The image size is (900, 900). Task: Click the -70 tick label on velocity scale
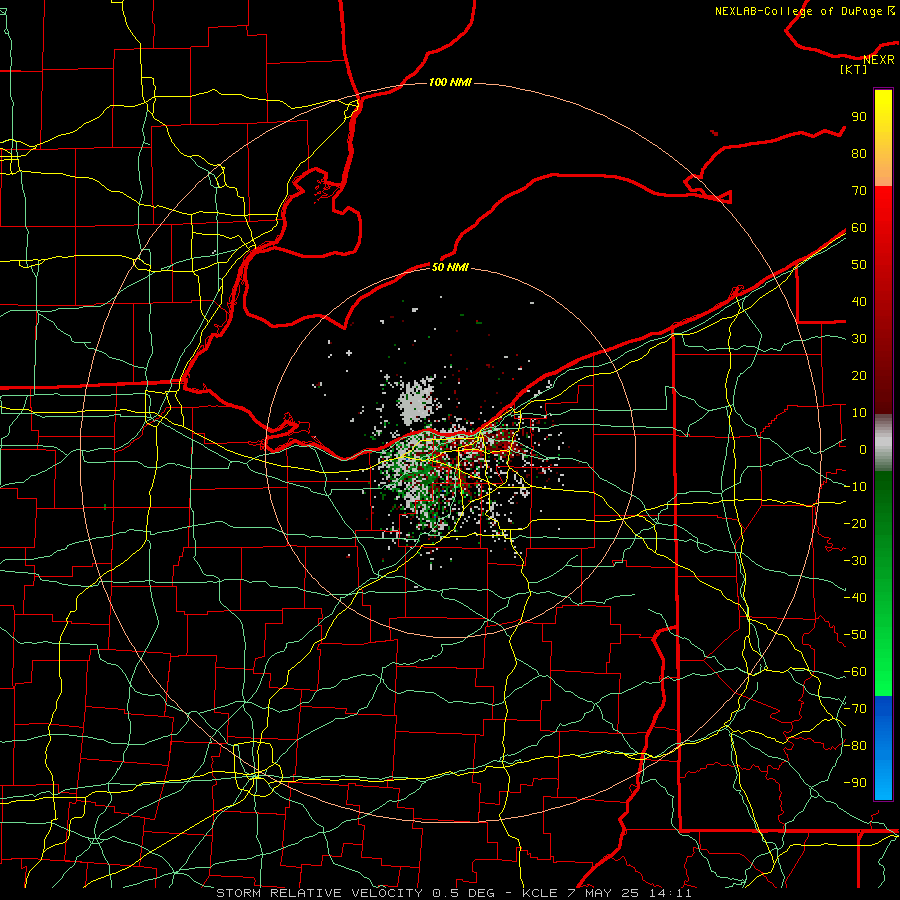(855, 709)
